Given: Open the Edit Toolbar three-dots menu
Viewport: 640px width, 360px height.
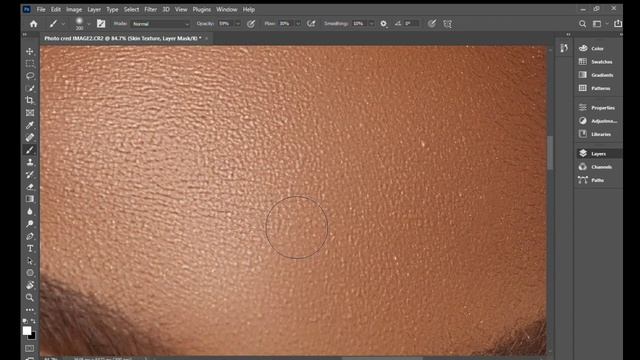Looking at the screenshot, I should pos(30,310).
